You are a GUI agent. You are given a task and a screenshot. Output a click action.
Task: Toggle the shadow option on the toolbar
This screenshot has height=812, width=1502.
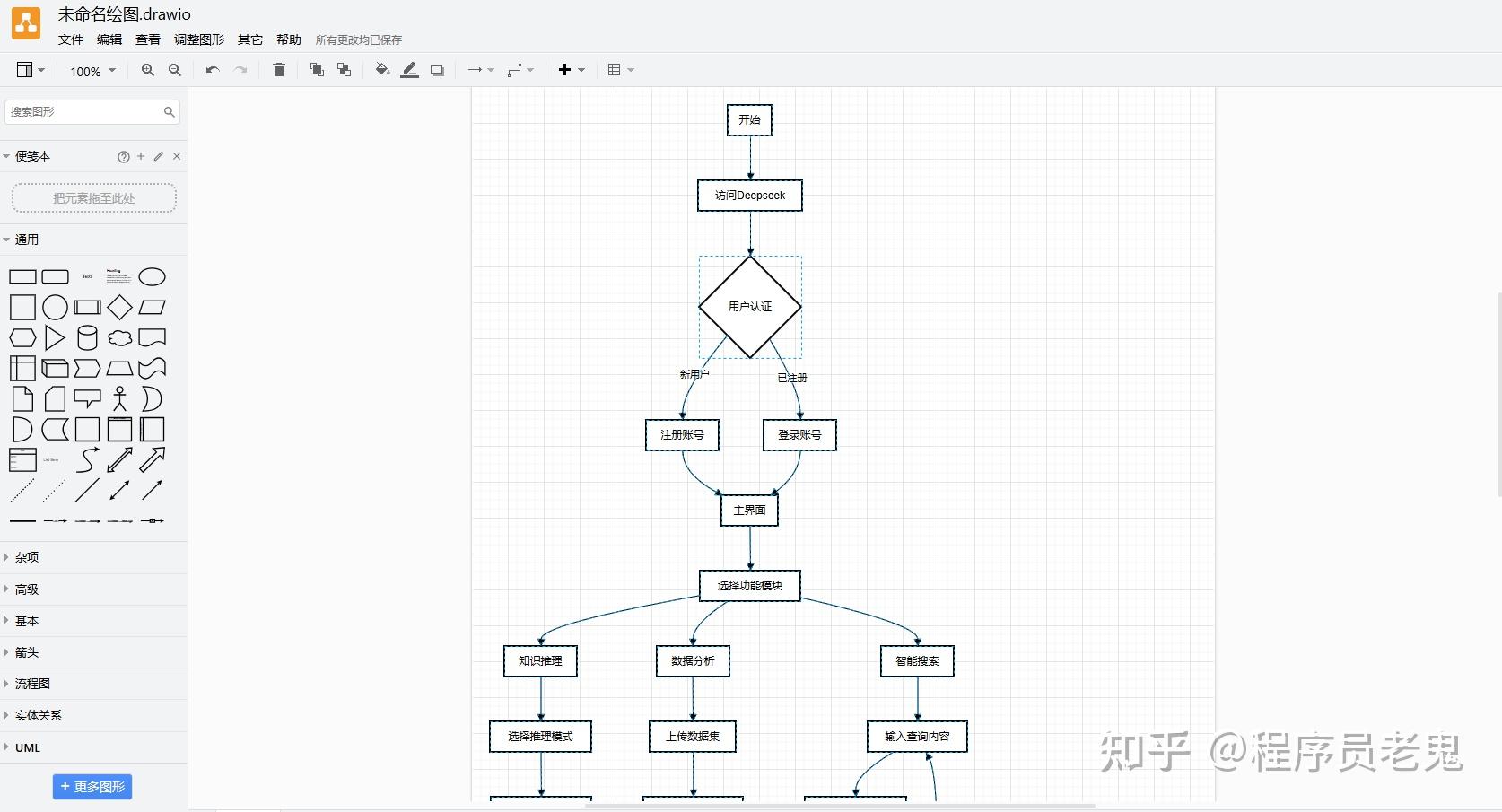(437, 70)
